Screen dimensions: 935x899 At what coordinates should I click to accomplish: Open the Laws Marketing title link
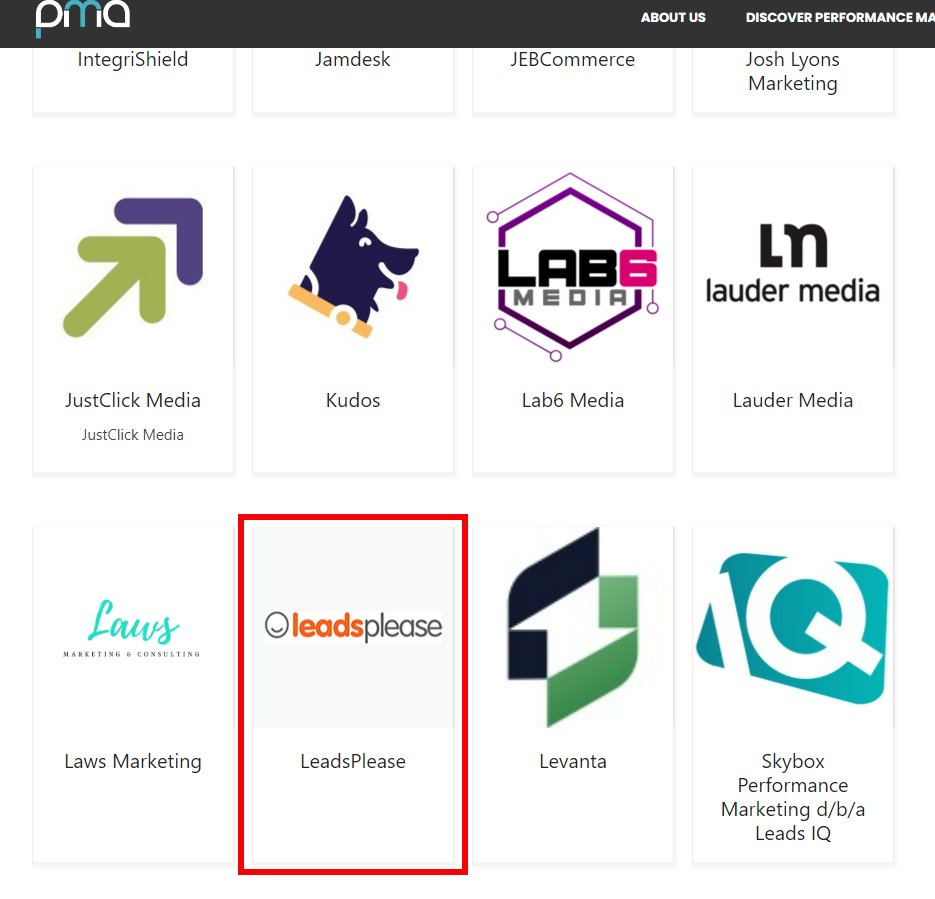(x=133, y=761)
